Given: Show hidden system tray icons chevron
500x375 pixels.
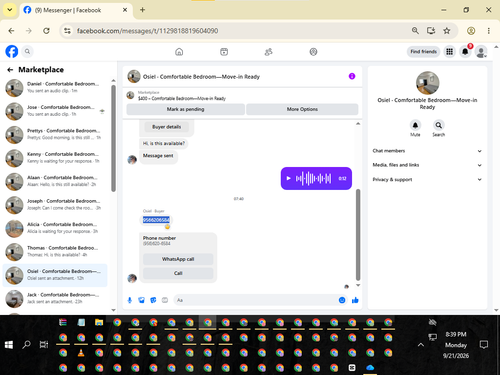Looking at the screenshot, I should 421,345.
